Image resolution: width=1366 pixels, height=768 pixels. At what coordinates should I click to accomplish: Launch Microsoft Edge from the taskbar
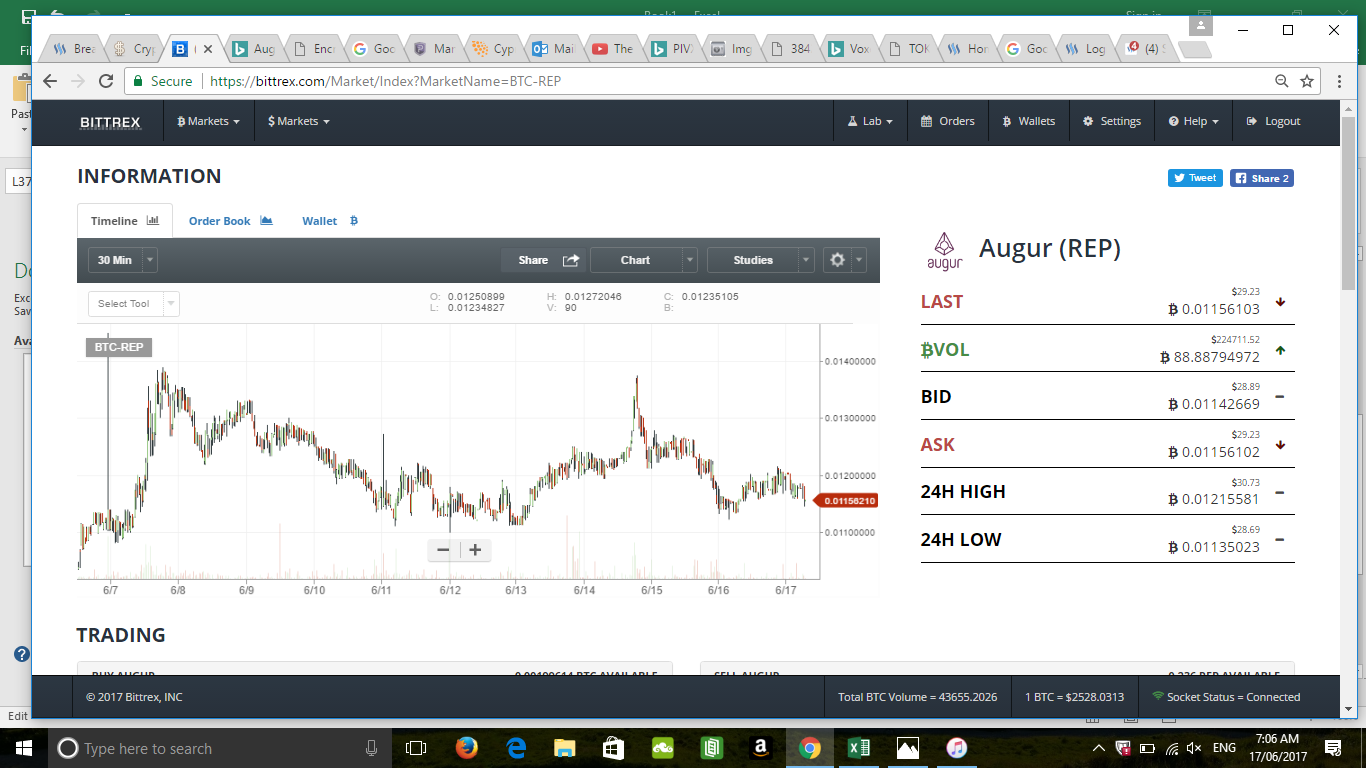[x=516, y=748]
